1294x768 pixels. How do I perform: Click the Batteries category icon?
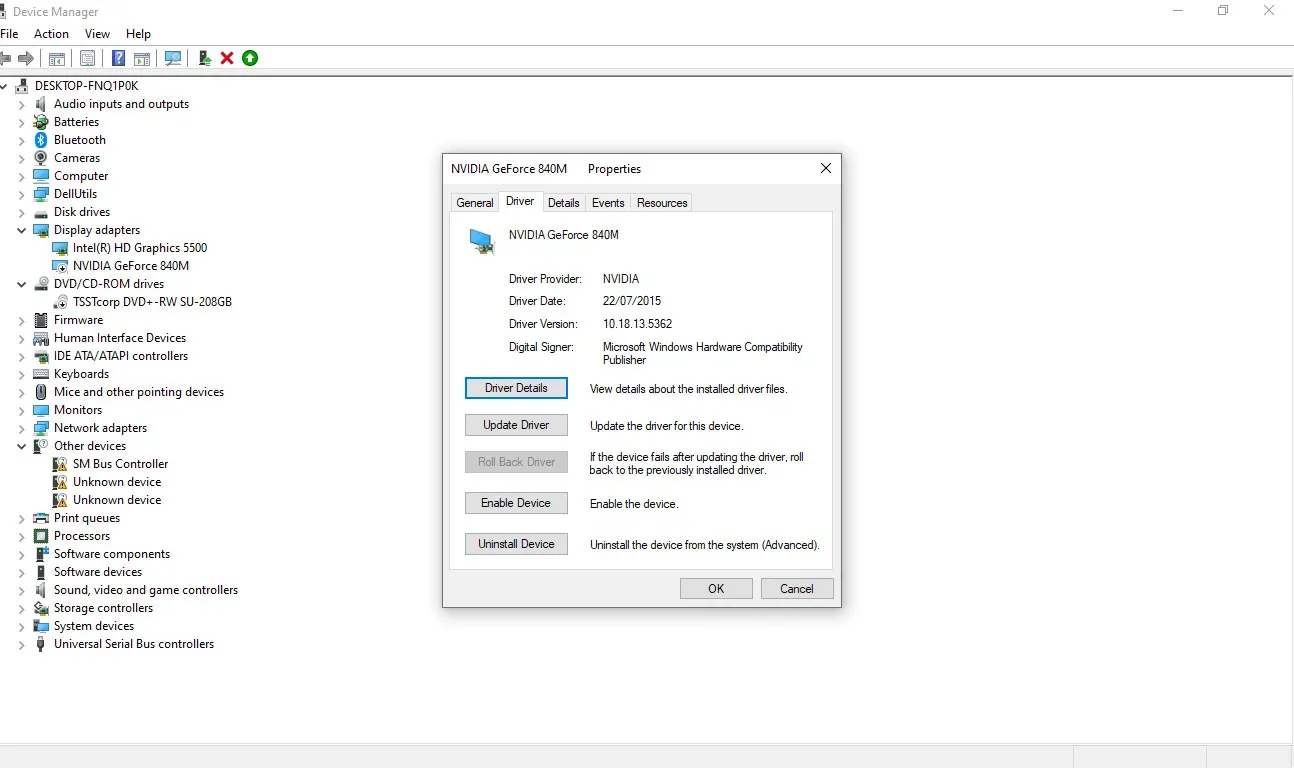tap(41, 122)
